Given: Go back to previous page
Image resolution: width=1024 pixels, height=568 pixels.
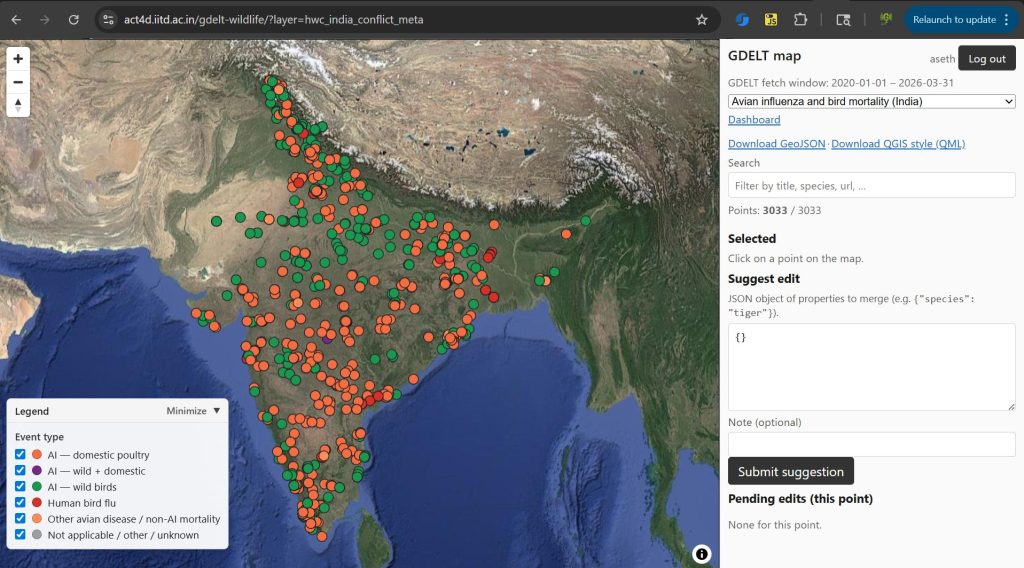Looking at the screenshot, I should click(x=16, y=20).
